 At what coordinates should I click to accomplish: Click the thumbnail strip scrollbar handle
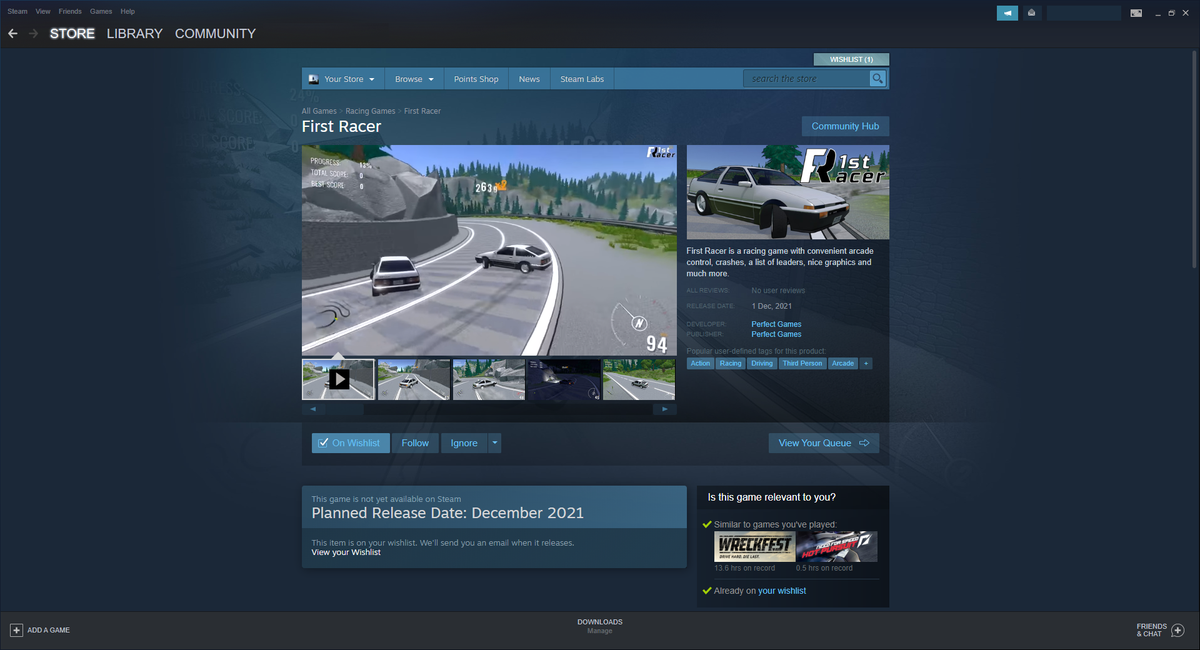click(x=344, y=409)
